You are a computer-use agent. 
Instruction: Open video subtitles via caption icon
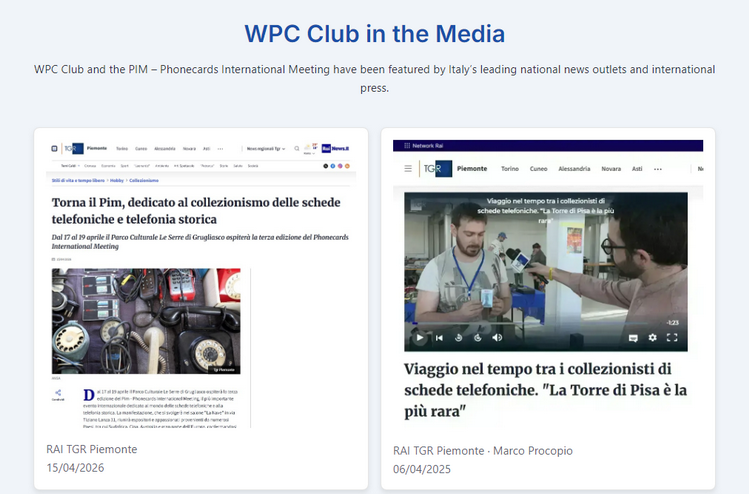[x=633, y=338]
